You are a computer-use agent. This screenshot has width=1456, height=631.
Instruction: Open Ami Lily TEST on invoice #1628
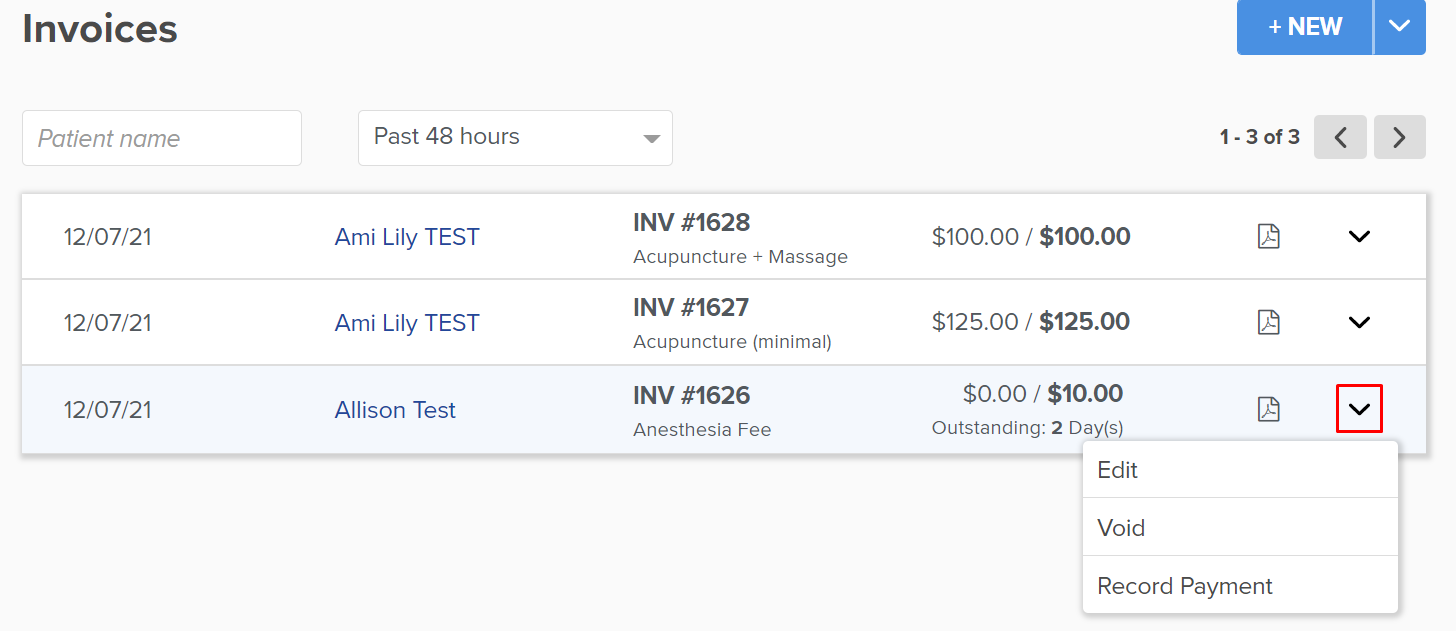407,237
